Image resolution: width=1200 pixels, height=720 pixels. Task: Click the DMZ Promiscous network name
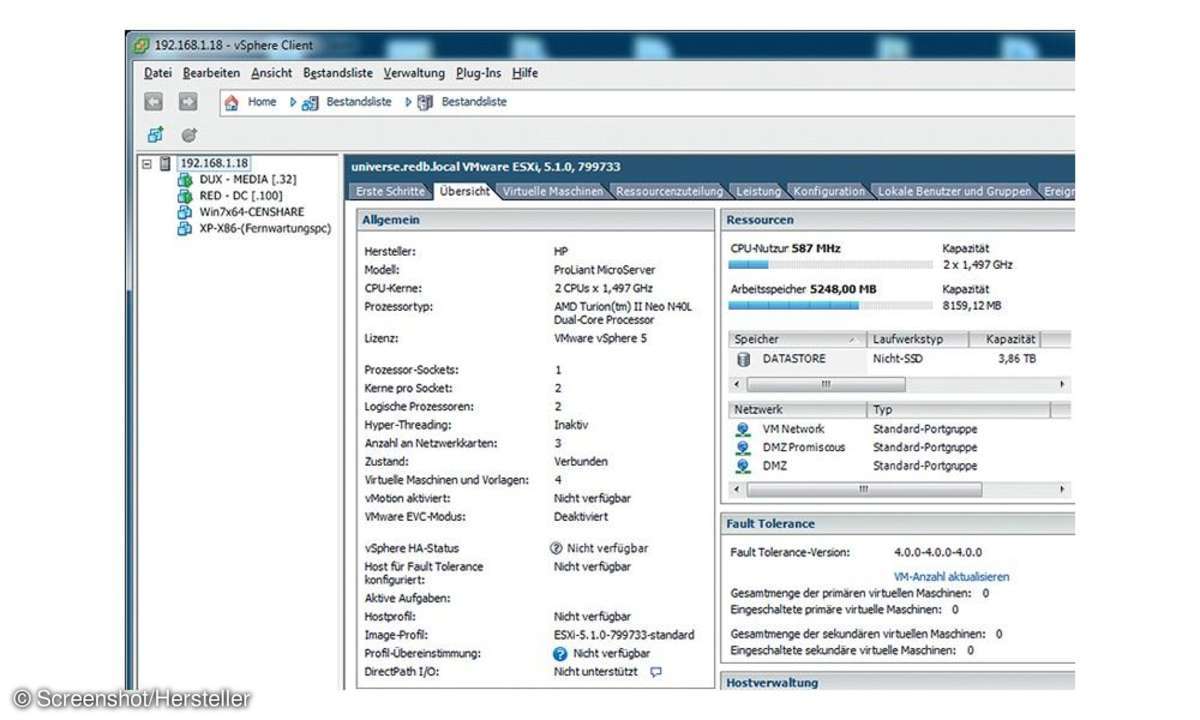803,447
